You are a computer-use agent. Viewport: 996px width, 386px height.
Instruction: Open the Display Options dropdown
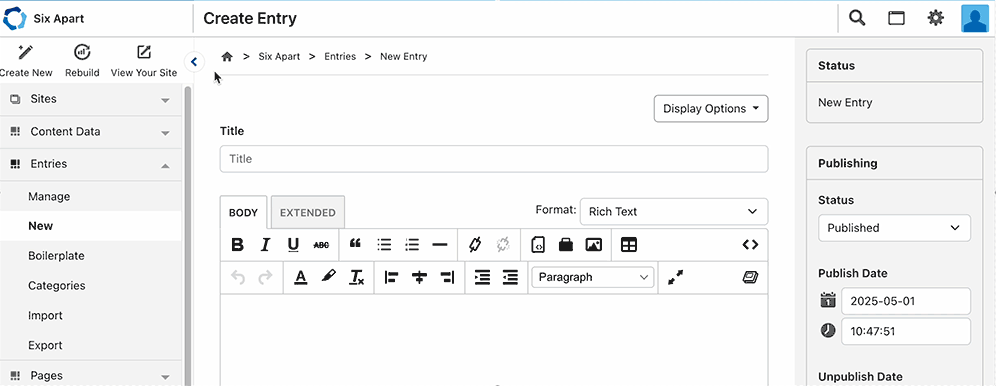coord(711,109)
